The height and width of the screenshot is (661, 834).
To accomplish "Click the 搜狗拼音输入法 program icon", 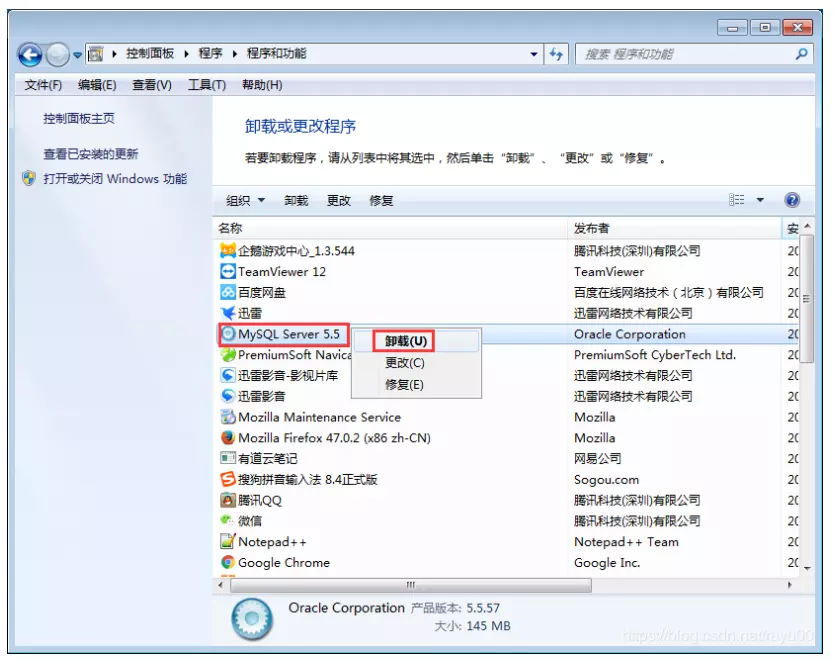I will point(228,480).
